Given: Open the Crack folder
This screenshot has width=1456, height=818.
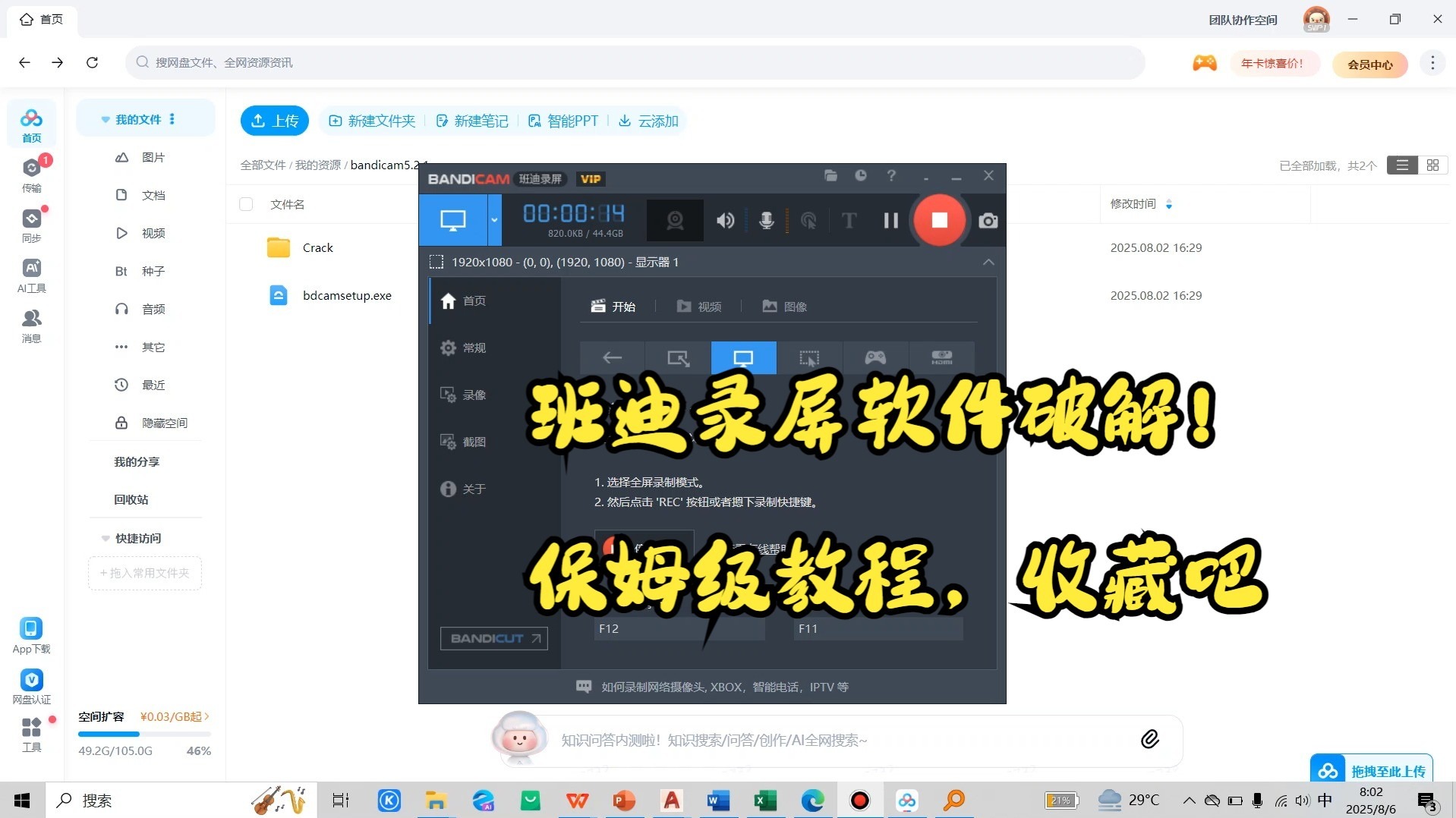Looking at the screenshot, I should pos(317,247).
